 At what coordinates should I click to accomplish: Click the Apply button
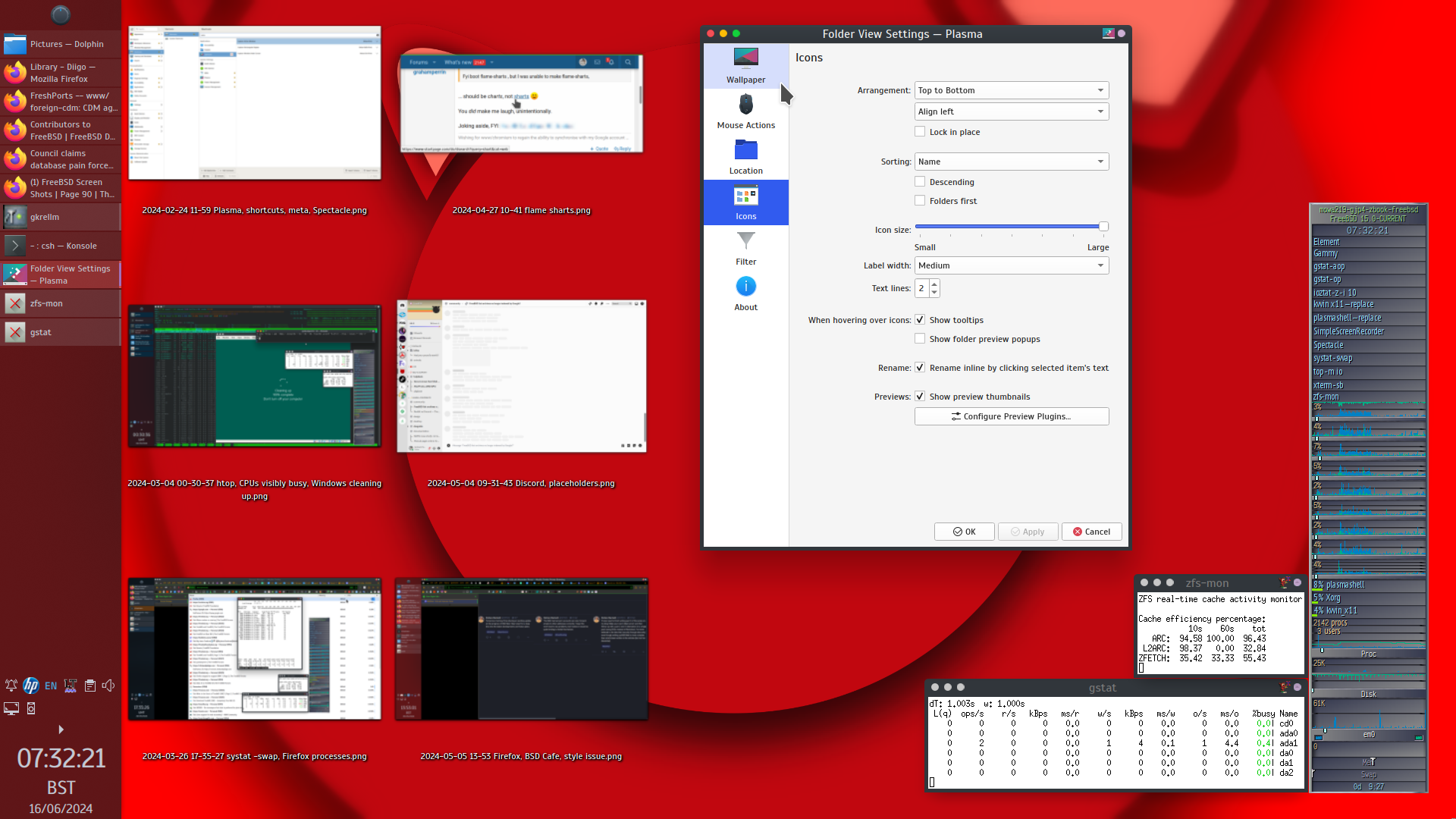pos(1028,532)
